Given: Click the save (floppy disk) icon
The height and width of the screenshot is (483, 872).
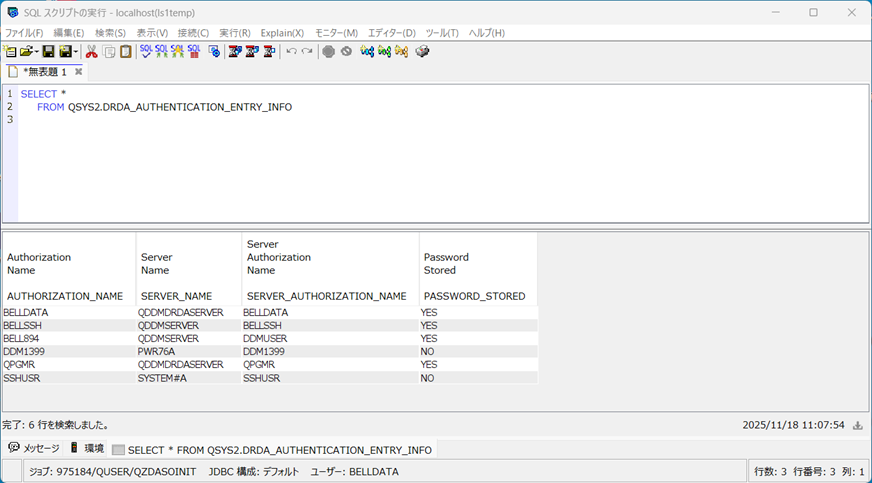Looking at the screenshot, I should tap(47, 51).
